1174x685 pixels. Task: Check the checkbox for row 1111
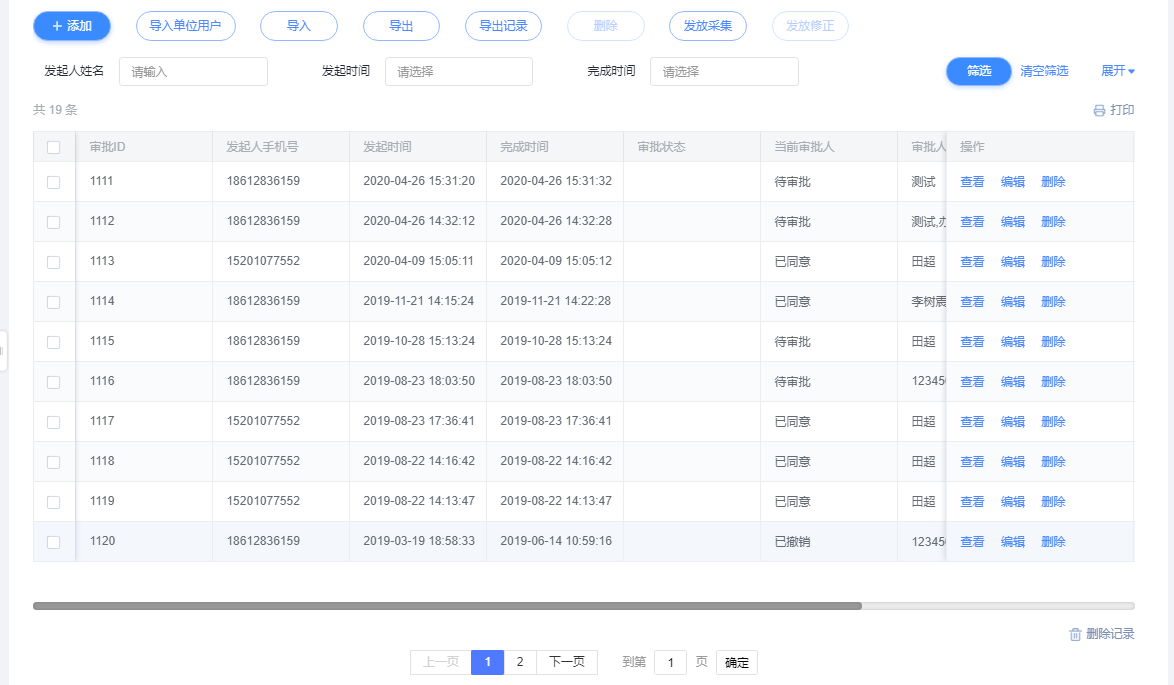(x=54, y=182)
